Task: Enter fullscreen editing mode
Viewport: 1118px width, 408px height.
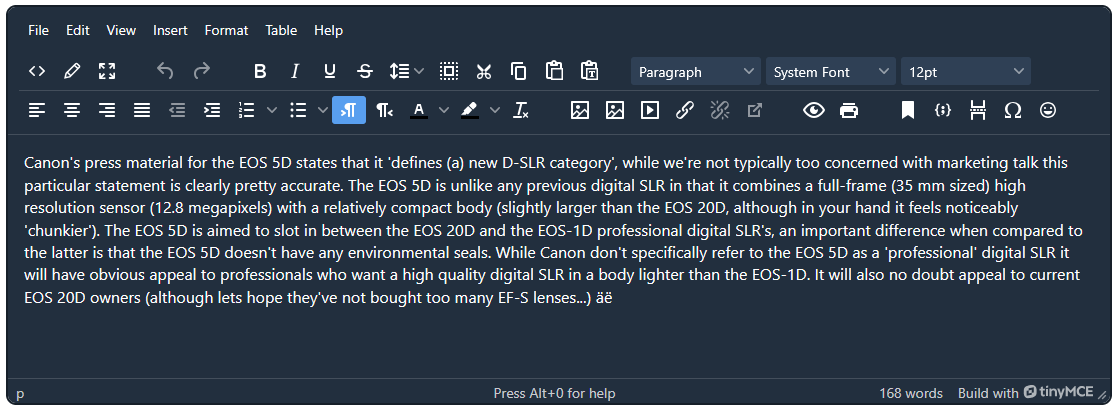Action: coord(107,71)
